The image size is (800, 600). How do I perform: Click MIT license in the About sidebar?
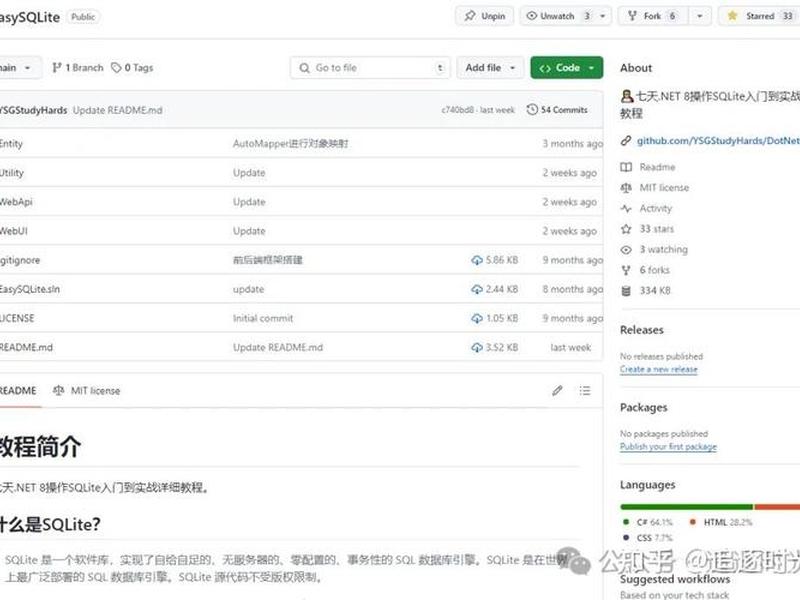tap(664, 188)
